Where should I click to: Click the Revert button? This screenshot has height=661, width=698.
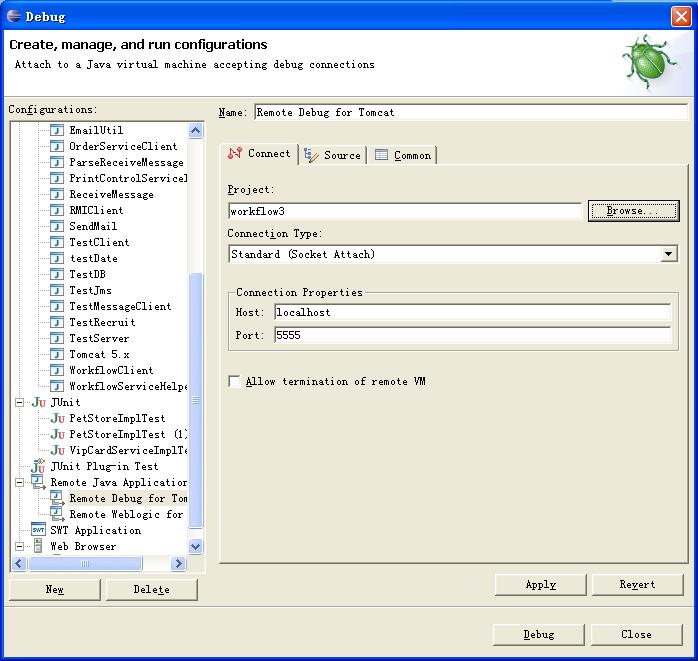[x=637, y=584]
